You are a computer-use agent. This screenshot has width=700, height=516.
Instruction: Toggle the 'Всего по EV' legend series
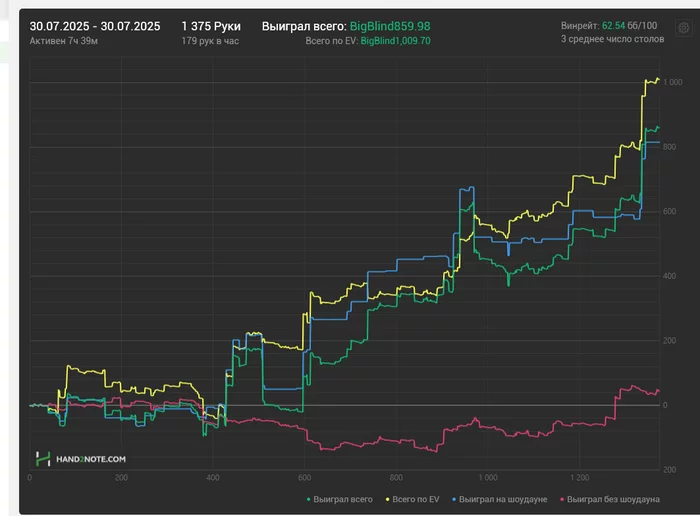point(412,499)
